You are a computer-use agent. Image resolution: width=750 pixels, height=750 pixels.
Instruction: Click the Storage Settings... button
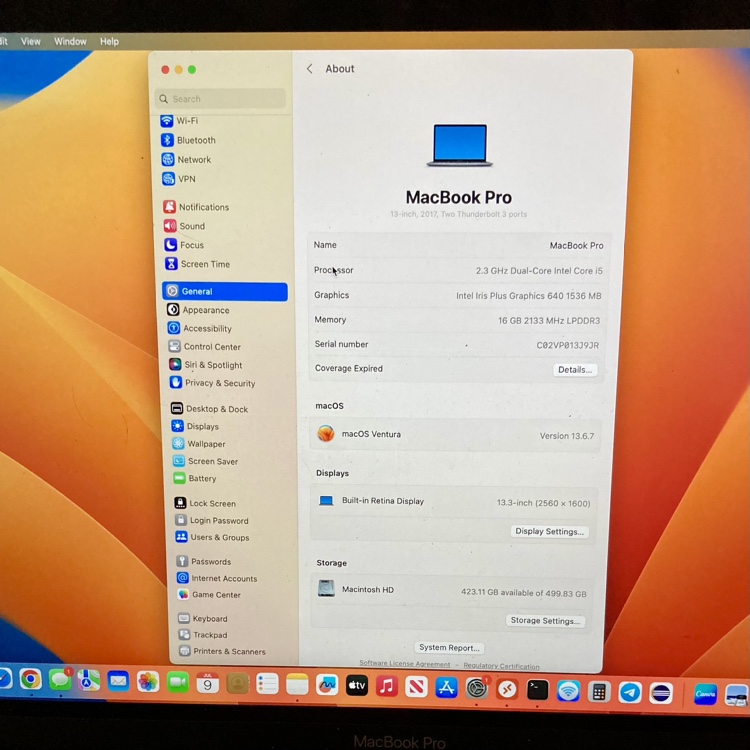(545, 620)
